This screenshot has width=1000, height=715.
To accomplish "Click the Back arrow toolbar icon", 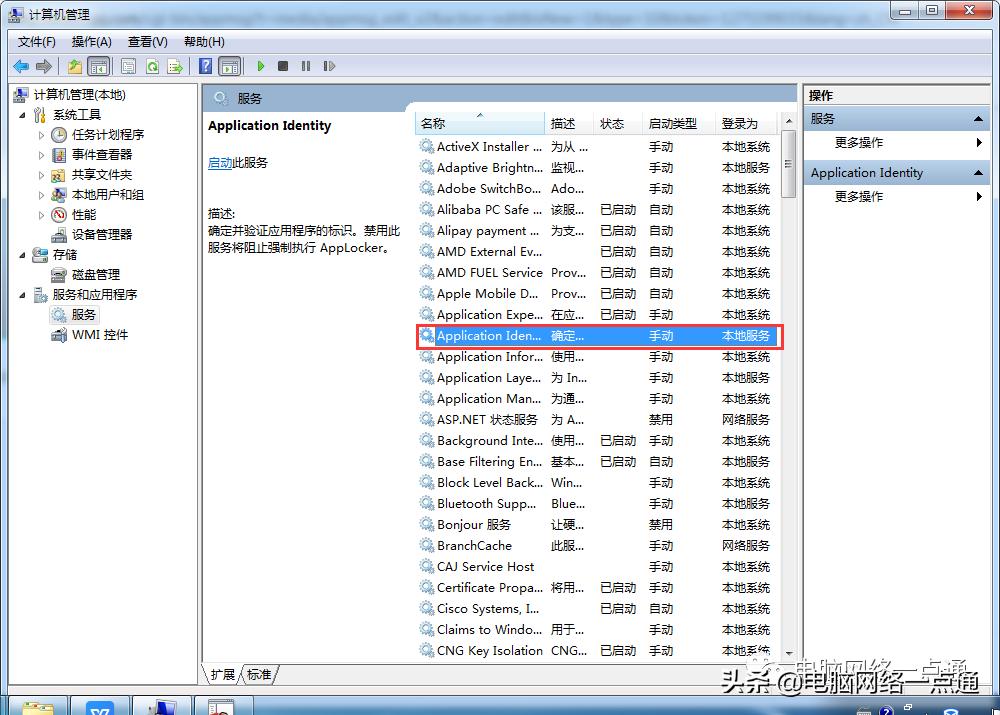I will coord(21,66).
